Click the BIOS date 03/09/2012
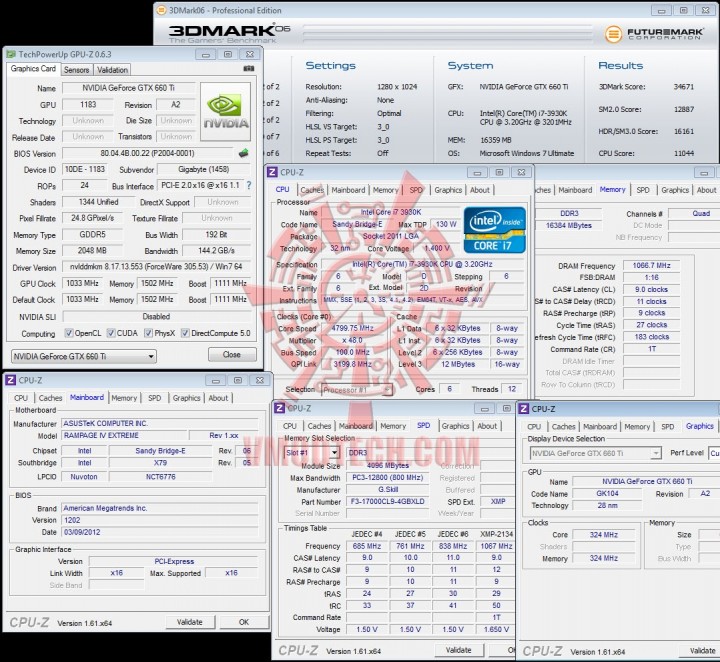The height and width of the screenshot is (662, 720). 160,532
